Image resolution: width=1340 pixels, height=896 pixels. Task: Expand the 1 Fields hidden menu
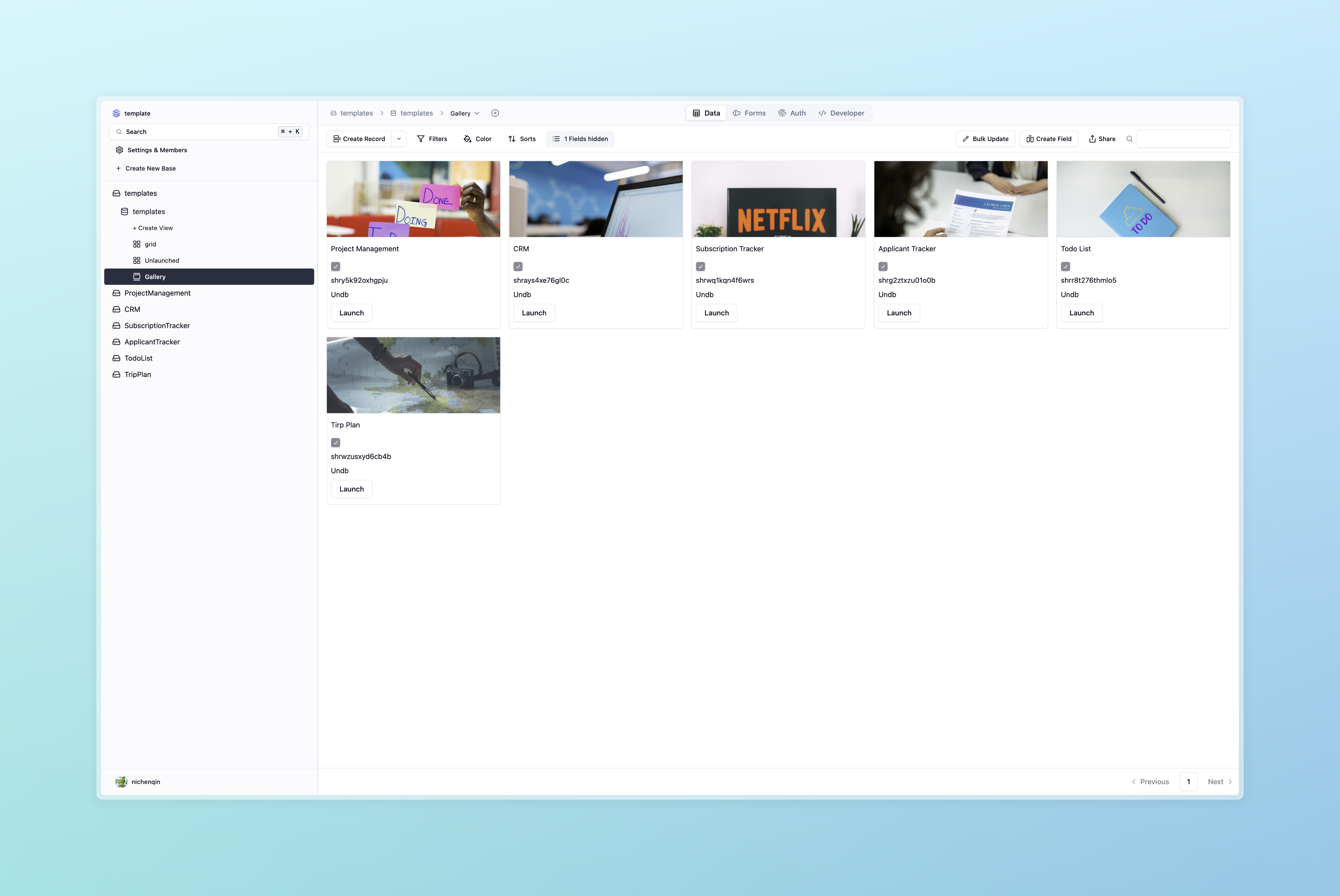(580, 139)
